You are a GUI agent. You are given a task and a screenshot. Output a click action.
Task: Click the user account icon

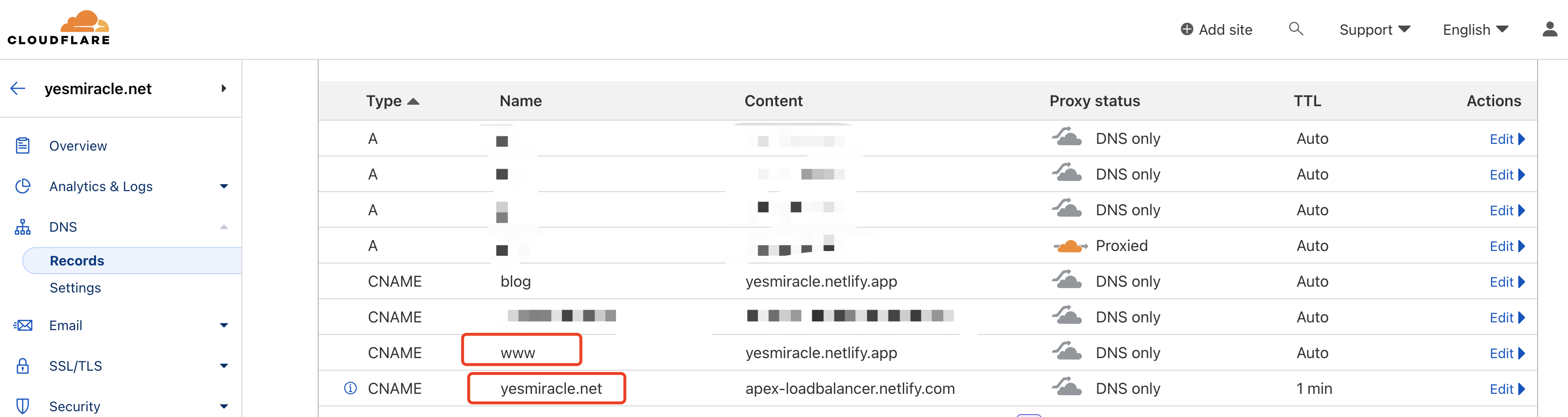pos(1551,28)
